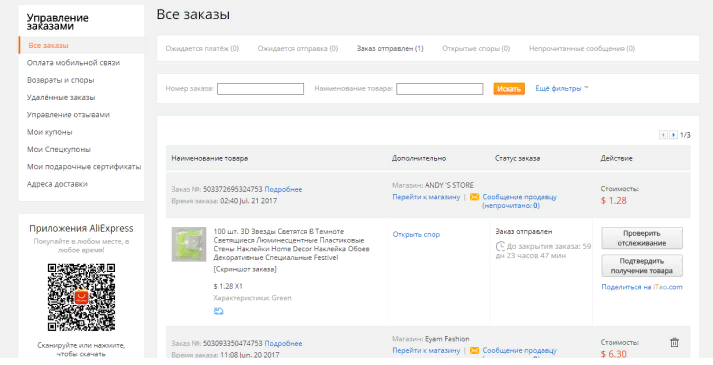Click "Подробнее" for order 503093350474753
713x365 pixels.
[x=283, y=344]
